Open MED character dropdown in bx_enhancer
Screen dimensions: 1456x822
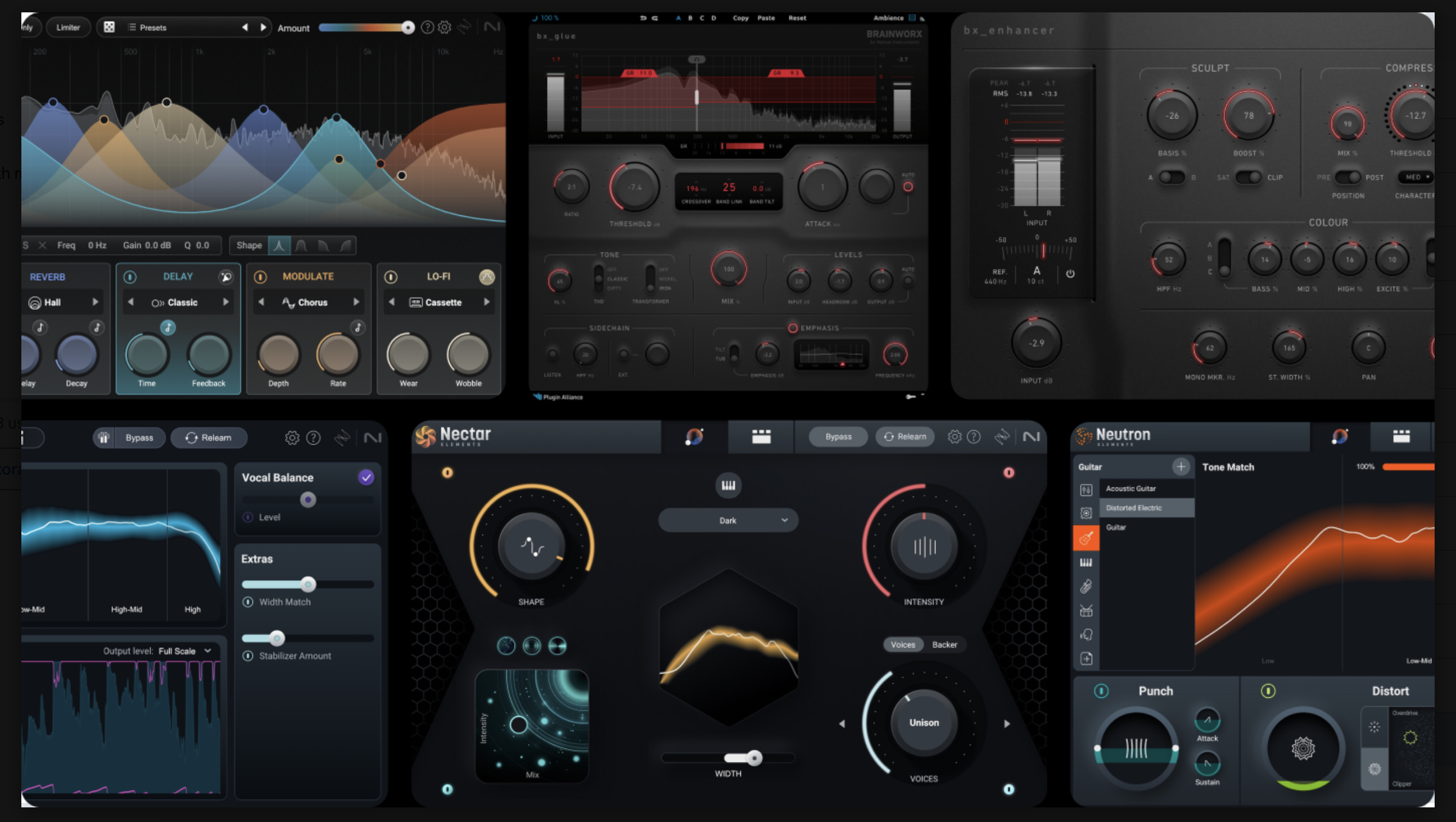(1417, 177)
